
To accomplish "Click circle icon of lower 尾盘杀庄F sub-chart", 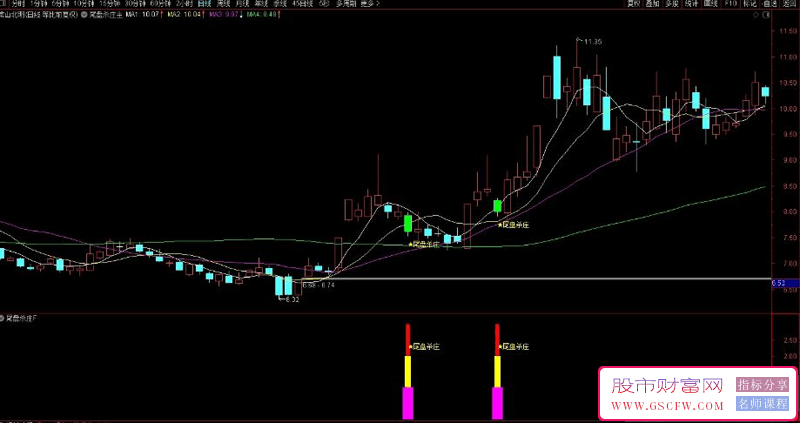I will coord(3,318).
